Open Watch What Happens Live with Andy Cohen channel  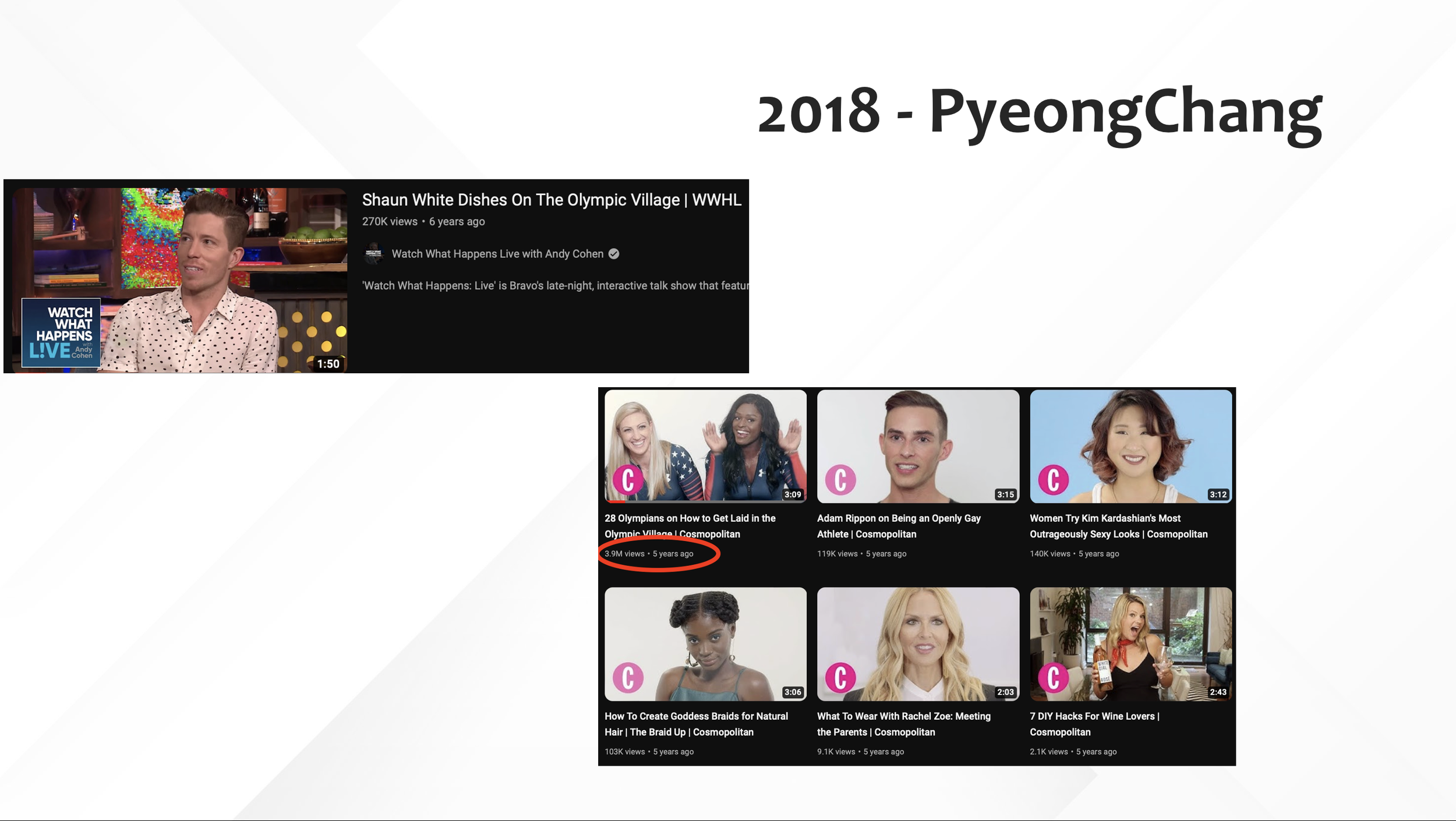pos(497,254)
